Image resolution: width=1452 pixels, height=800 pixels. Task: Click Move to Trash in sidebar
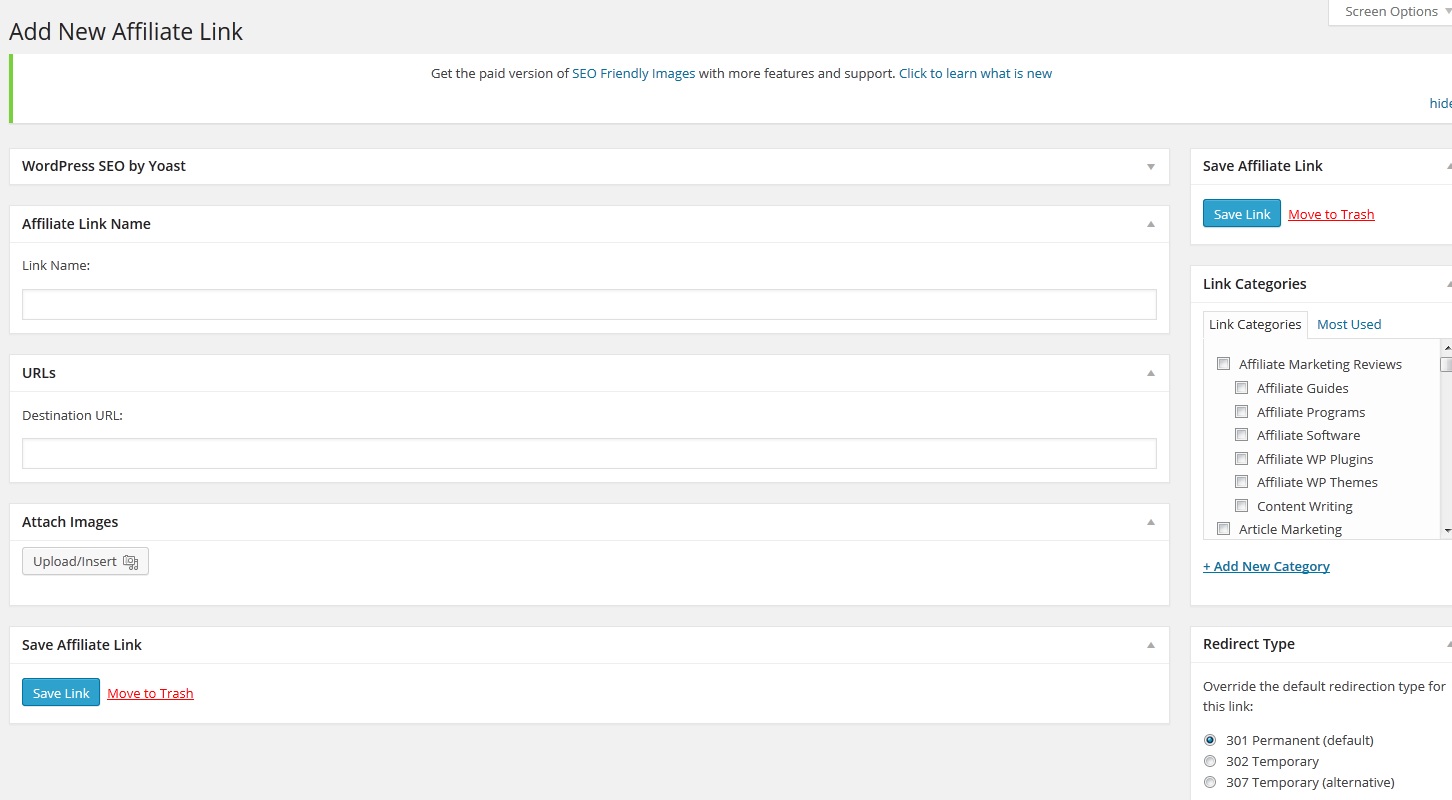pyautogui.click(x=1331, y=214)
